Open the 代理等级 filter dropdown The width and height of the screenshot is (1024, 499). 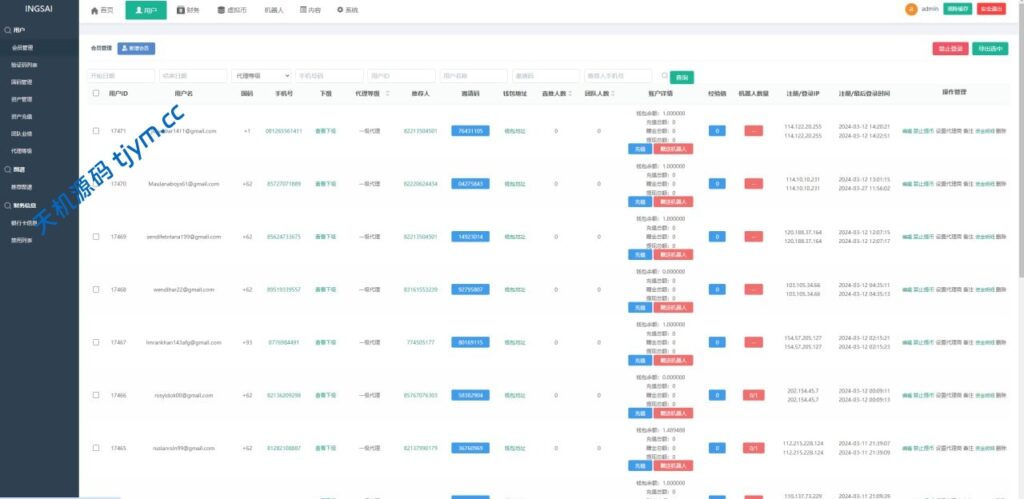(x=262, y=76)
